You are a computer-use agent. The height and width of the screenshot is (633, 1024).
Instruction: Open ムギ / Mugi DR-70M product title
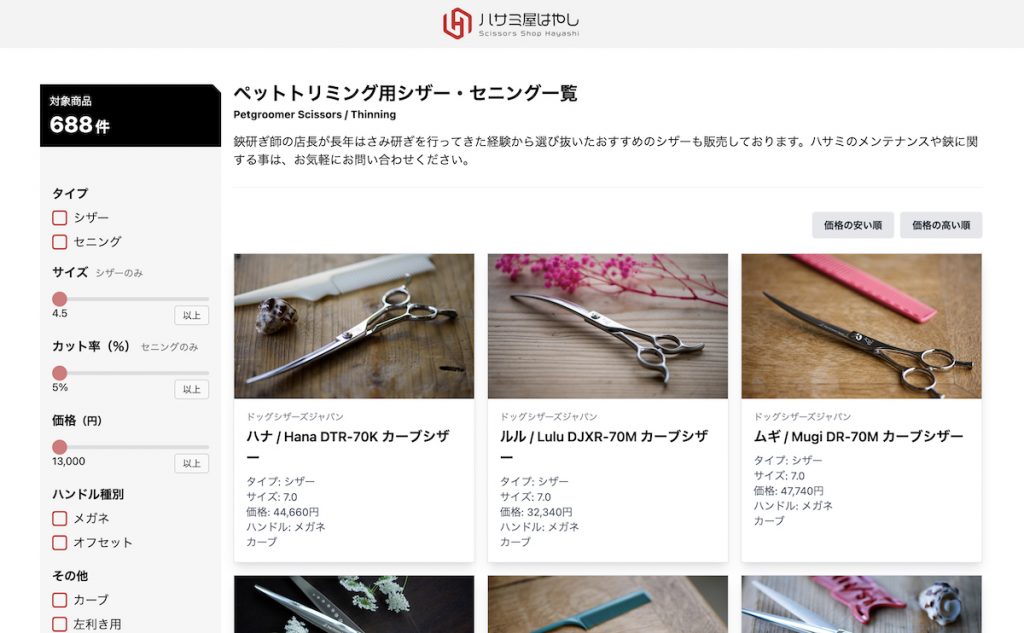(858, 436)
